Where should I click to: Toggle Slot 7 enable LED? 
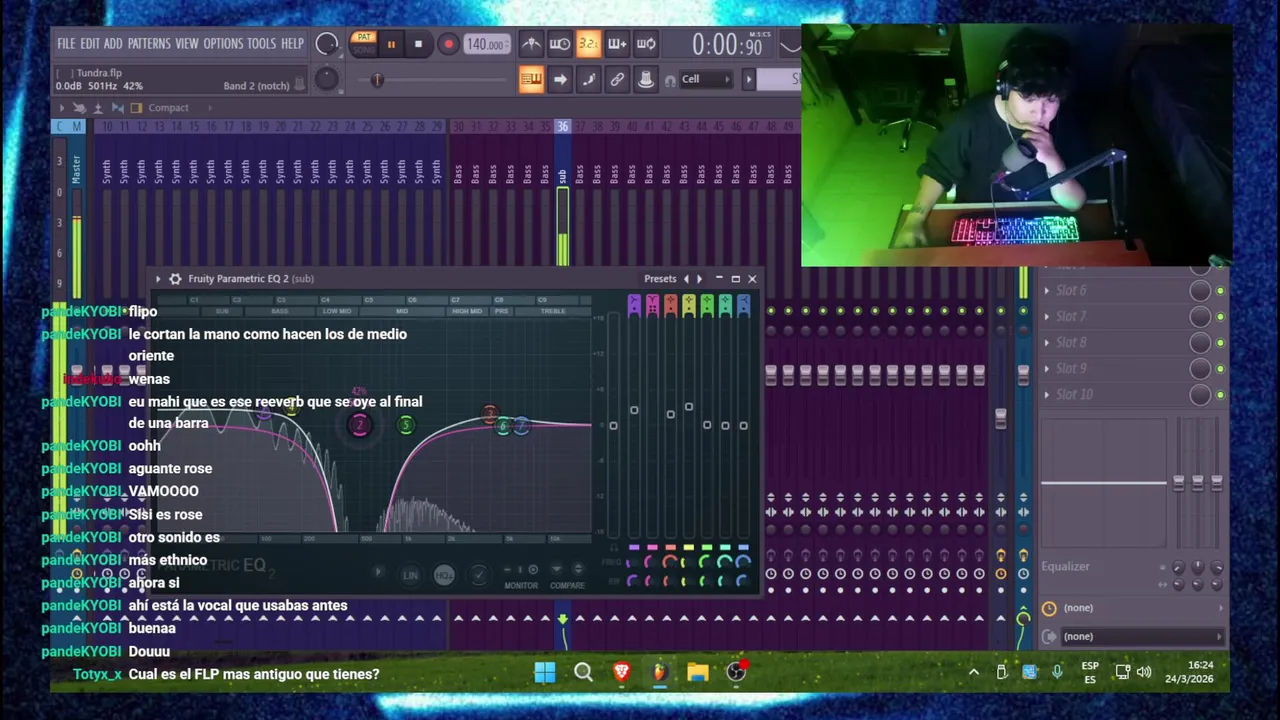[x=1220, y=317]
